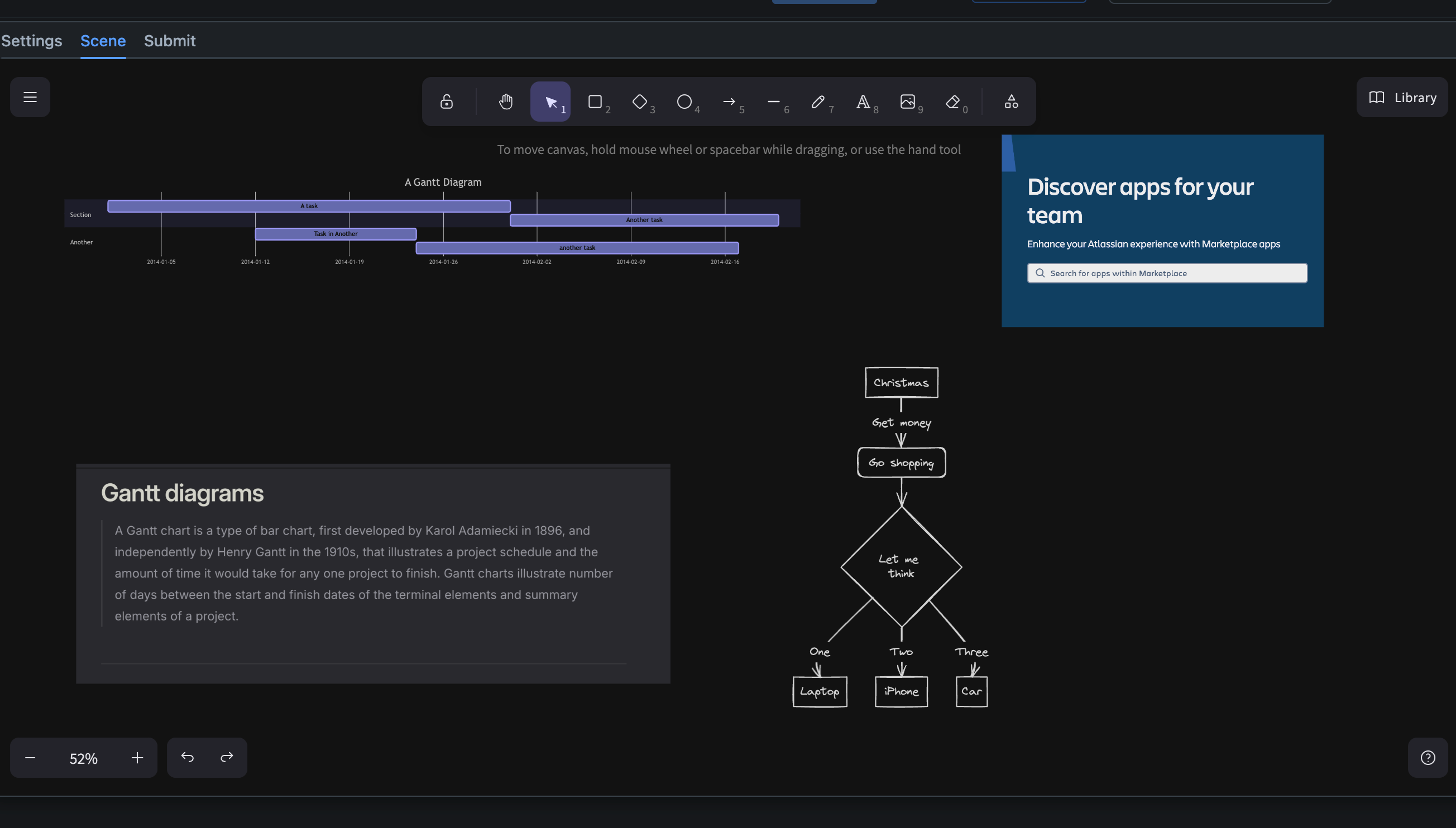Select the Line tool

coord(774,102)
